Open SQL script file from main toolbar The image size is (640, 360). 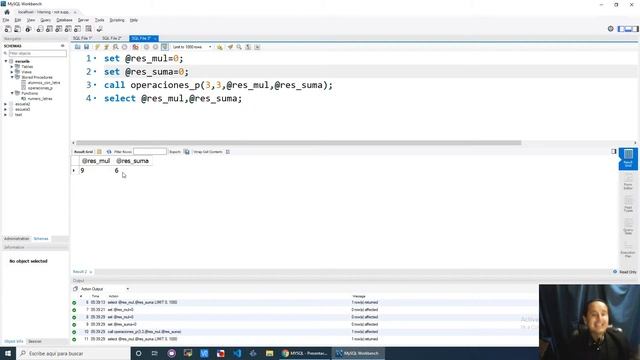tap(17, 29)
